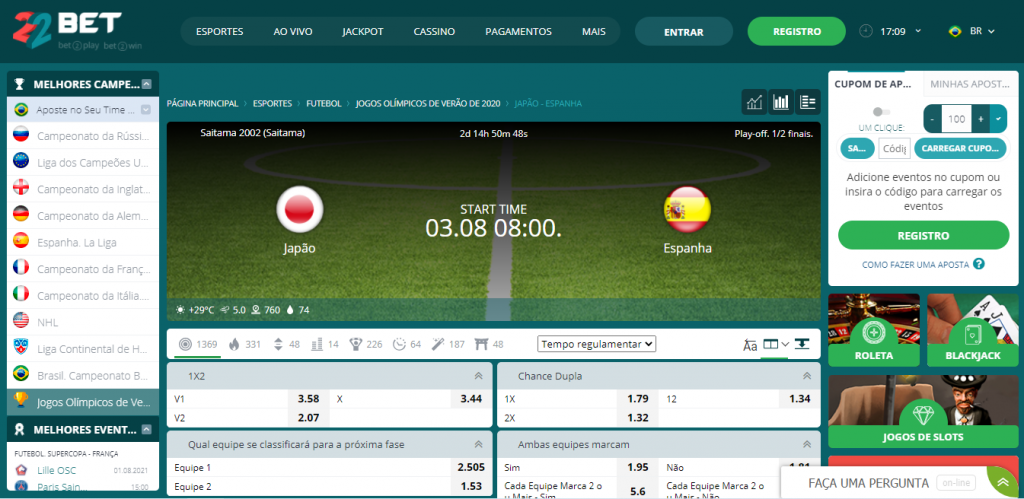Viewport: 1024px width, 499px height.
Task: Go to Futebol breadcrumb link
Action: pos(324,103)
